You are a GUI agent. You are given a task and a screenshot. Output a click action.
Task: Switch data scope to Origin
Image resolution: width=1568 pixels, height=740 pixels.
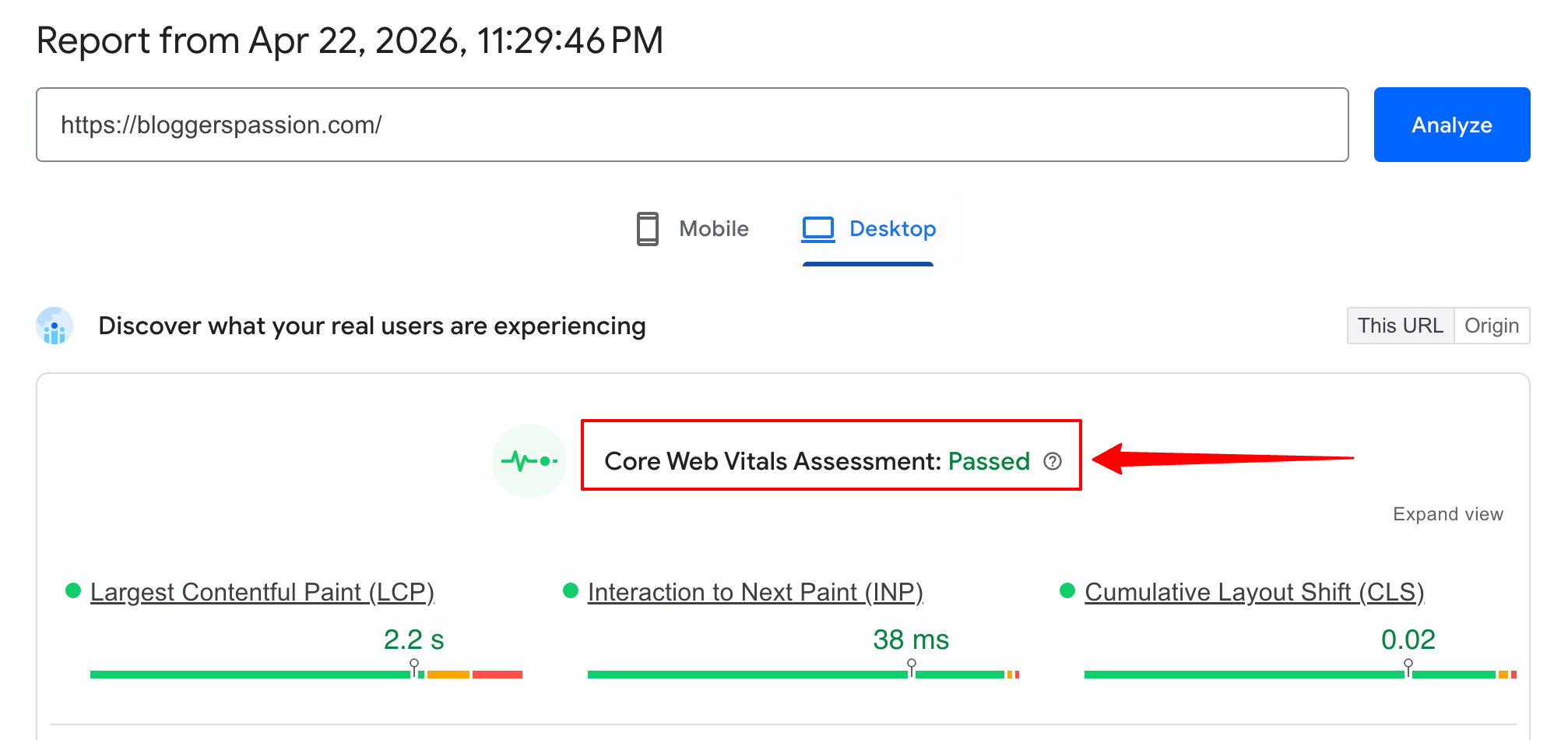[x=1492, y=326]
